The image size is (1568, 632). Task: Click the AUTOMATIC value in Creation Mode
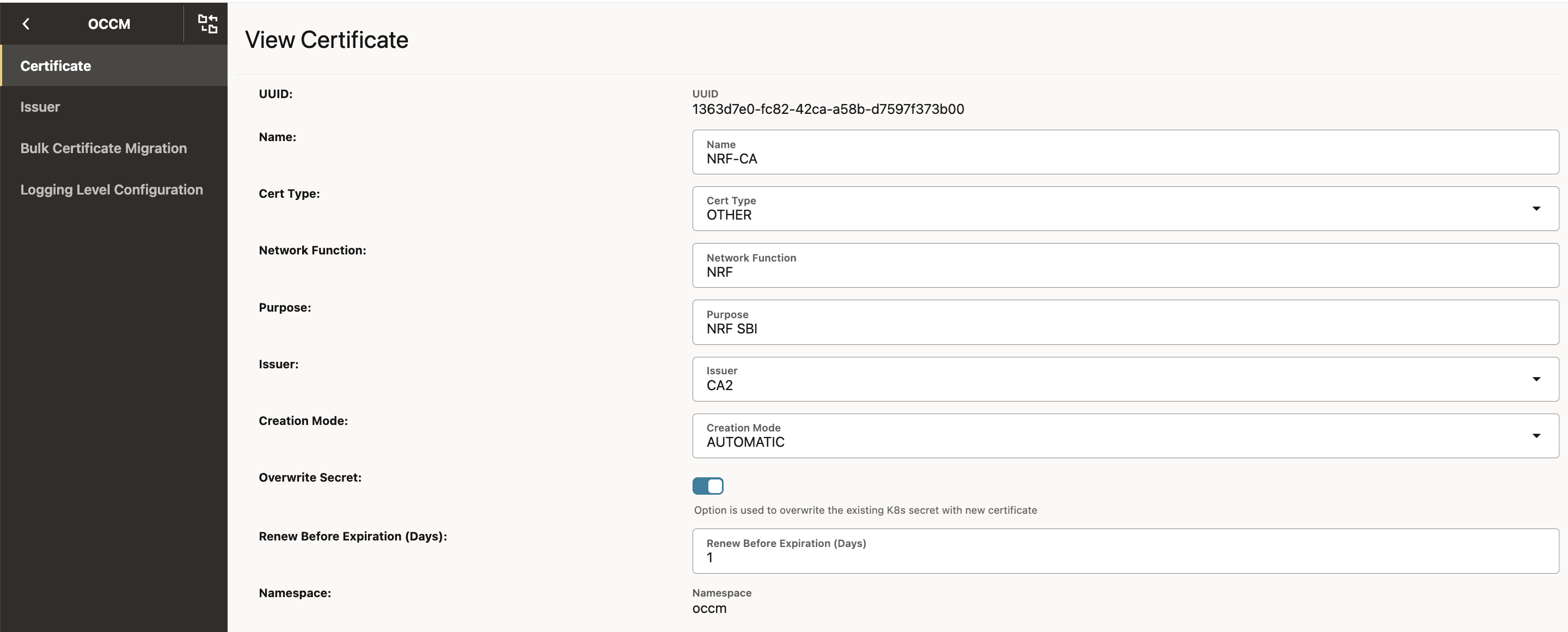[745, 442]
